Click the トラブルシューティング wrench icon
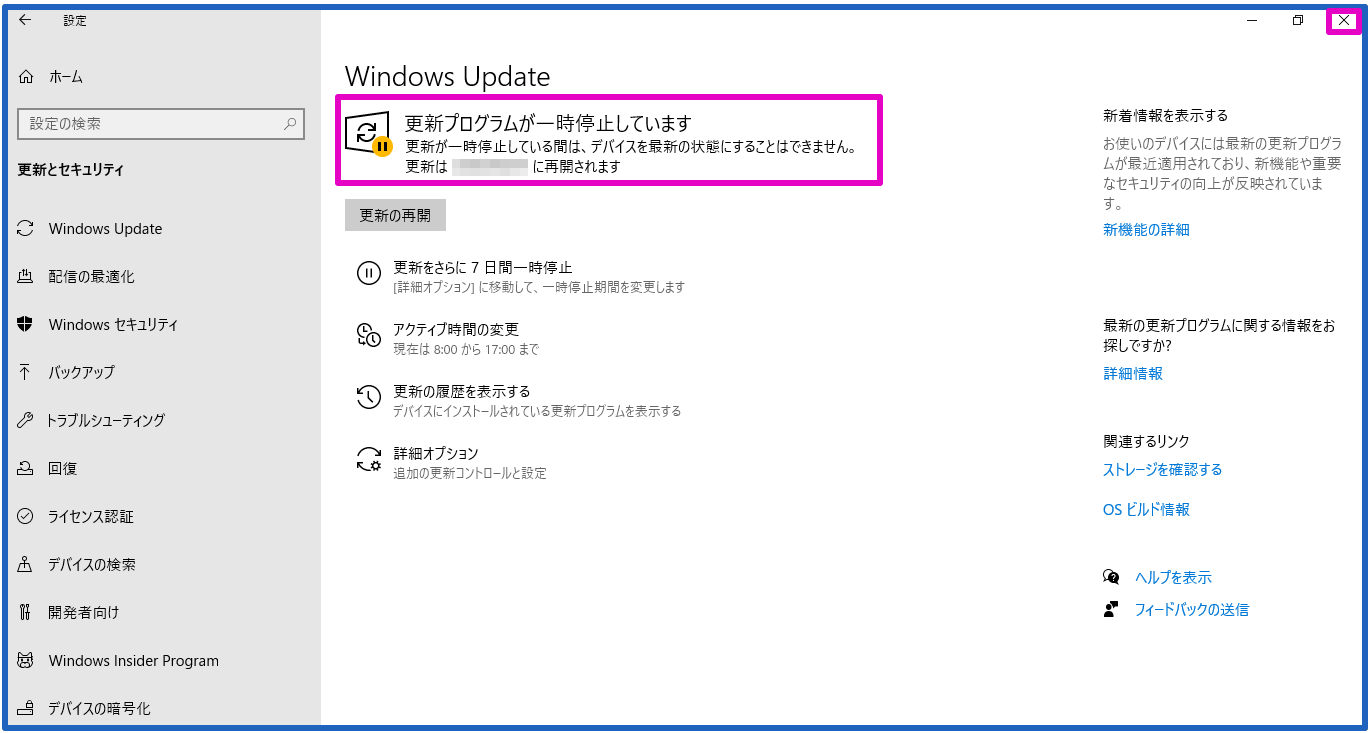The height and width of the screenshot is (733, 1372). (x=26, y=420)
